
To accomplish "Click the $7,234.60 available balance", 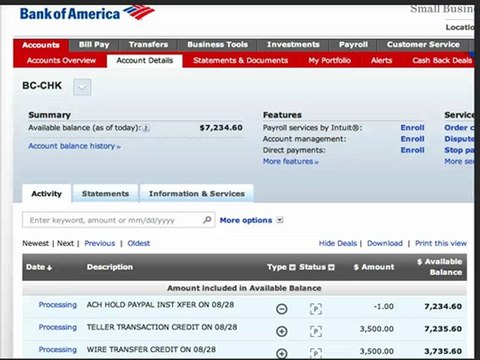I will click(x=221, y=128).
